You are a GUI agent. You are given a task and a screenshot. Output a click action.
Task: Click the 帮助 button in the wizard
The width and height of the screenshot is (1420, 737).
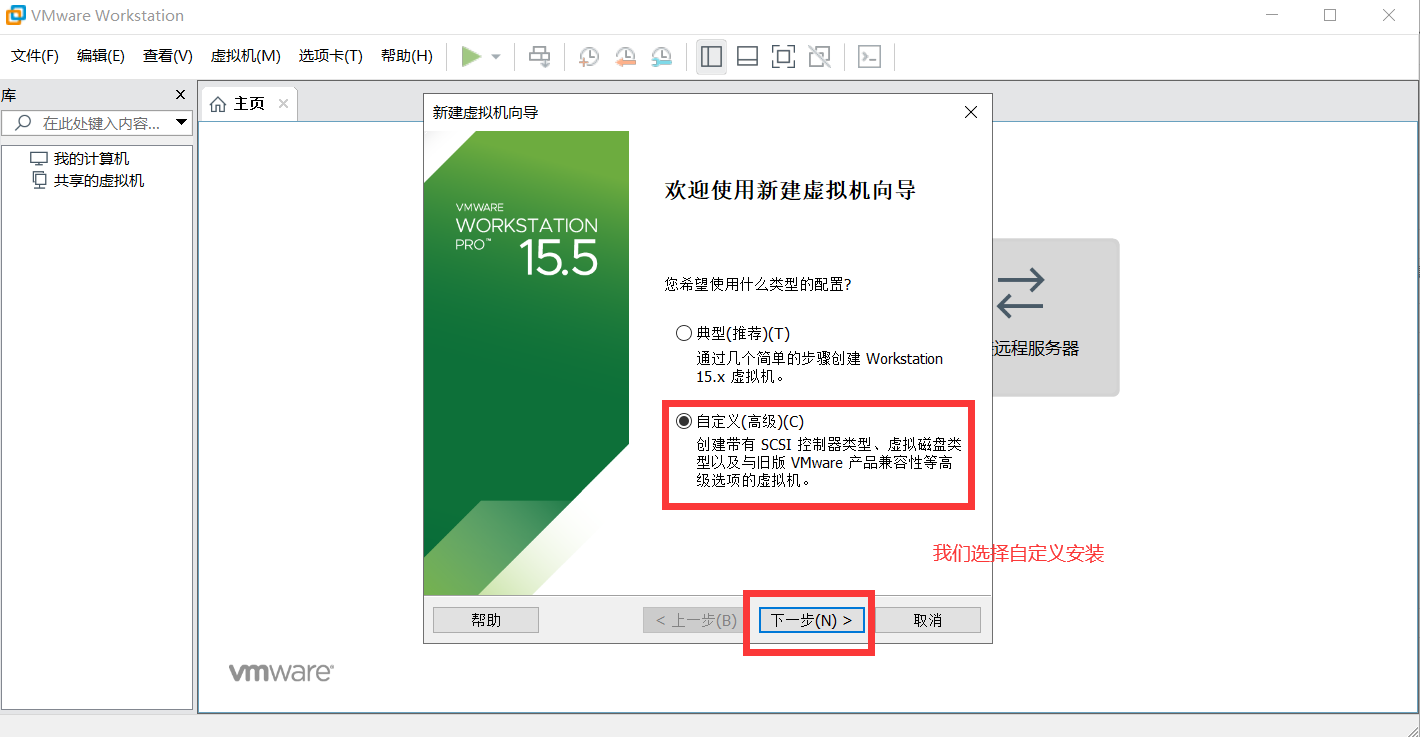click(x=486, y=620)
